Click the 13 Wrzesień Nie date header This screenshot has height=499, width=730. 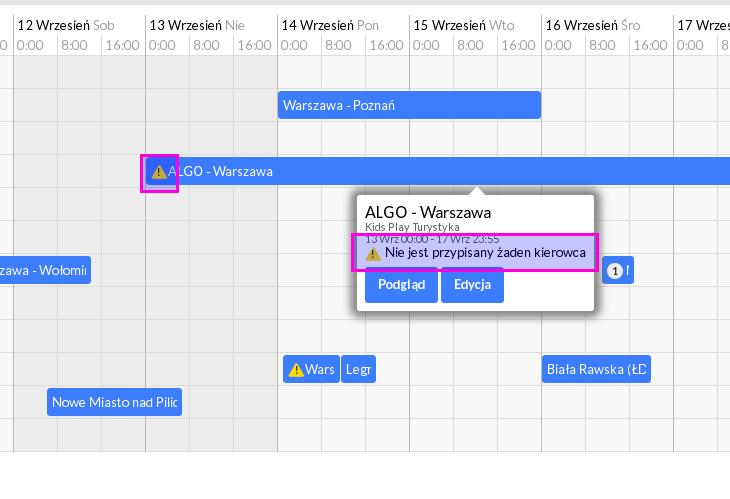point(197,25)
